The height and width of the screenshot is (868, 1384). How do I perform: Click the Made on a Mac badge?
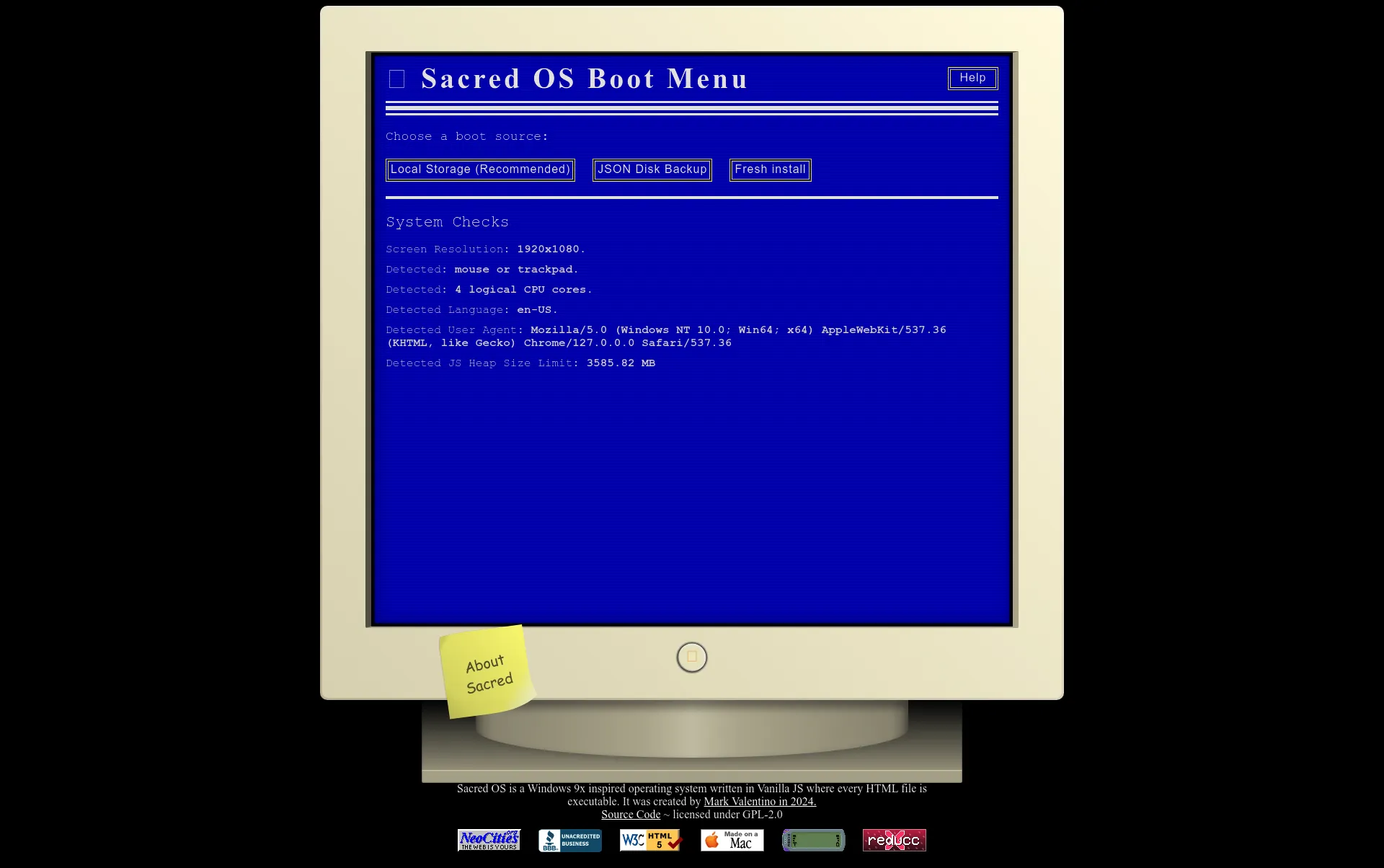point(732,840)
